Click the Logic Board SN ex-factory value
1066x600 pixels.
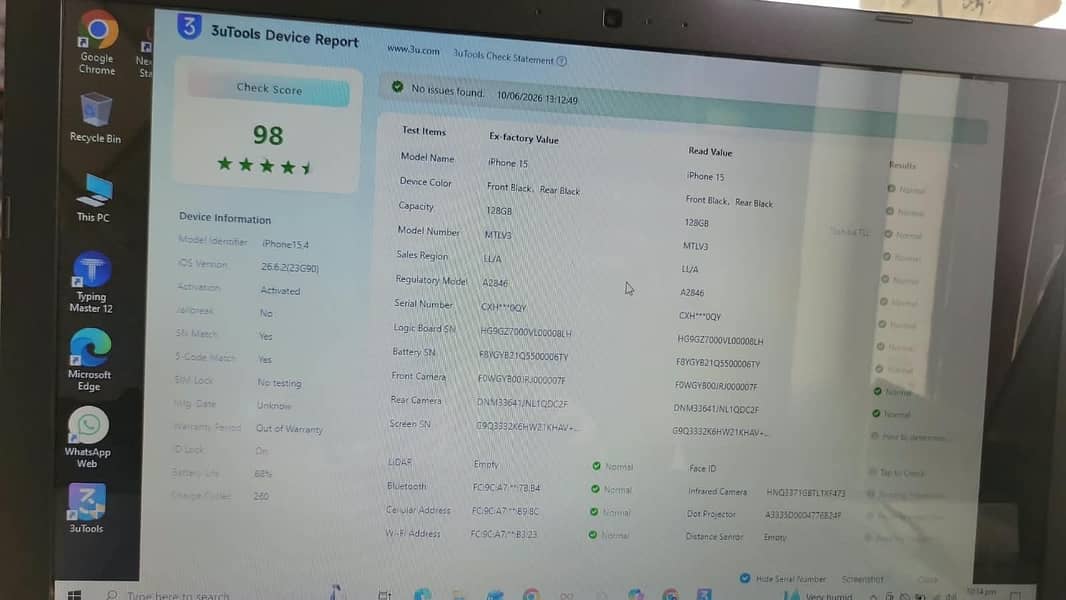click(x=526, y=332)
